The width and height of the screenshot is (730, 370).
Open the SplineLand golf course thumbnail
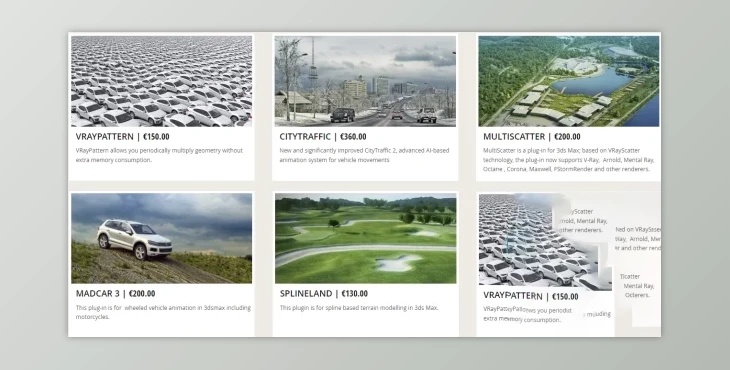coord(365,238)
